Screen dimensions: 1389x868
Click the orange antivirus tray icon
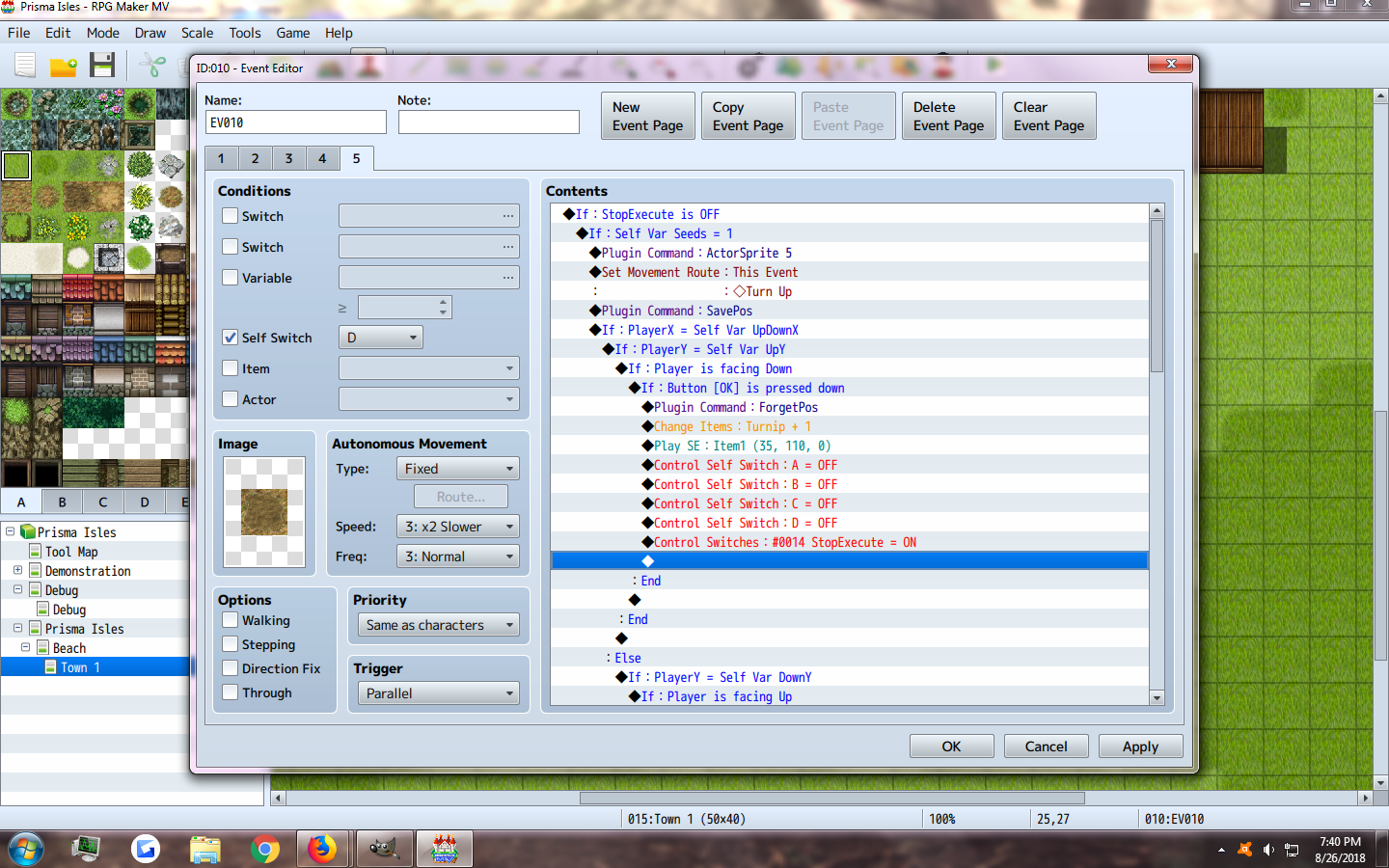tap(1244, 850)
